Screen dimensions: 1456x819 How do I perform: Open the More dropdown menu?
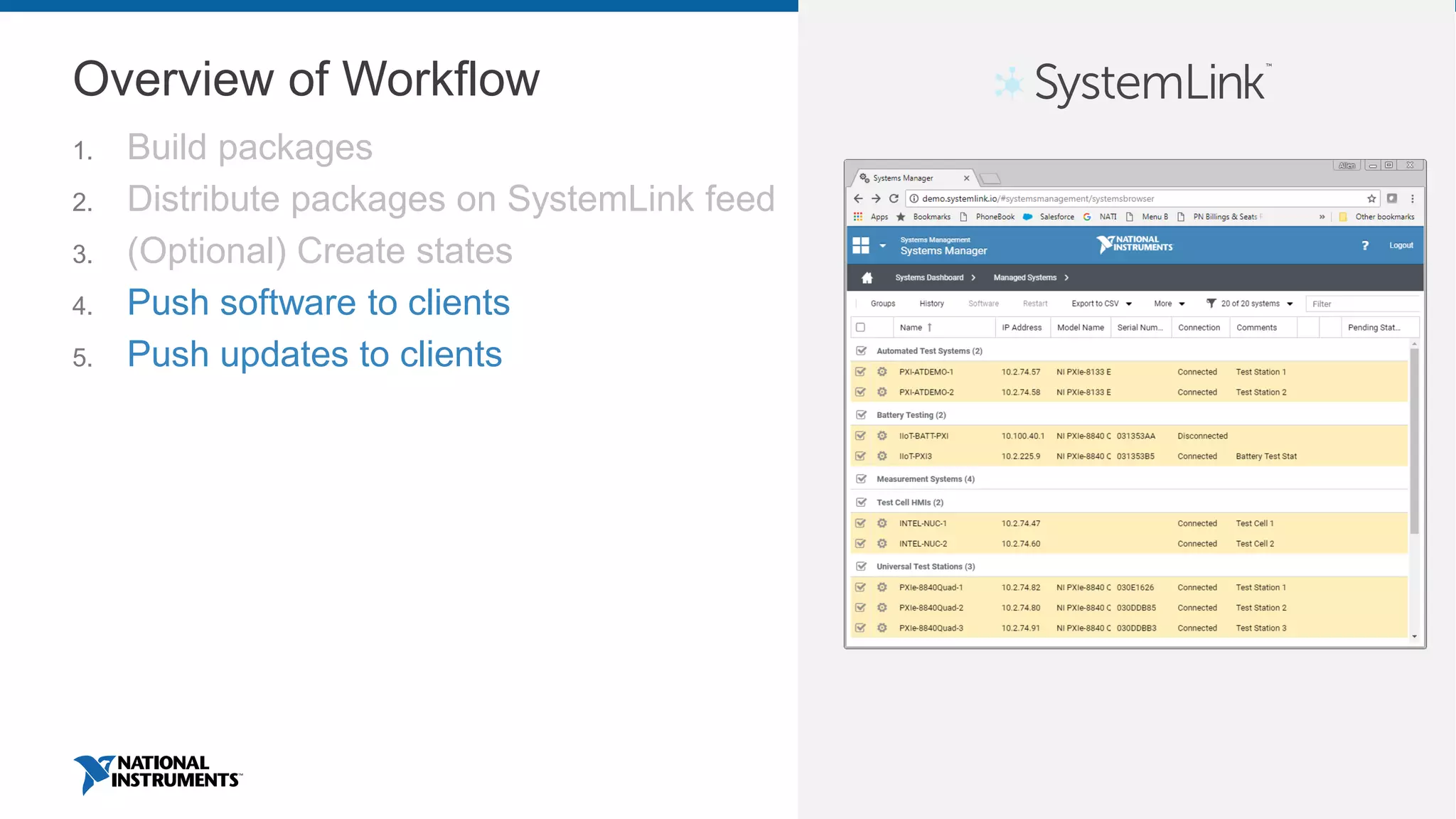pos(1169,304)
